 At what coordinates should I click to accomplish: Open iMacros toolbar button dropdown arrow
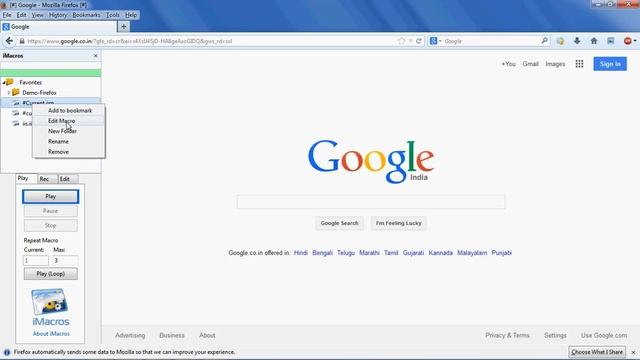coord(635,41)
